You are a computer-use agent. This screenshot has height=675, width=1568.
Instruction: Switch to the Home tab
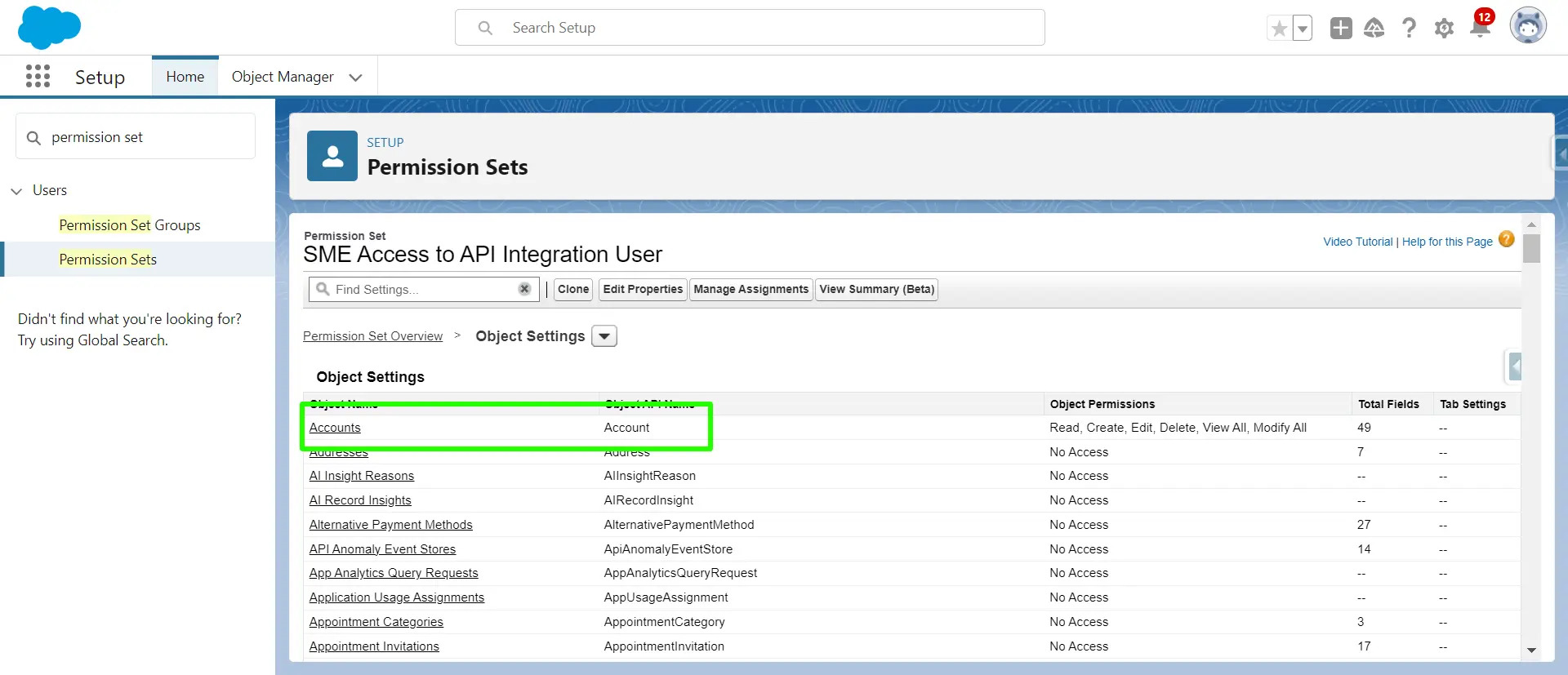tap(185, 77)
